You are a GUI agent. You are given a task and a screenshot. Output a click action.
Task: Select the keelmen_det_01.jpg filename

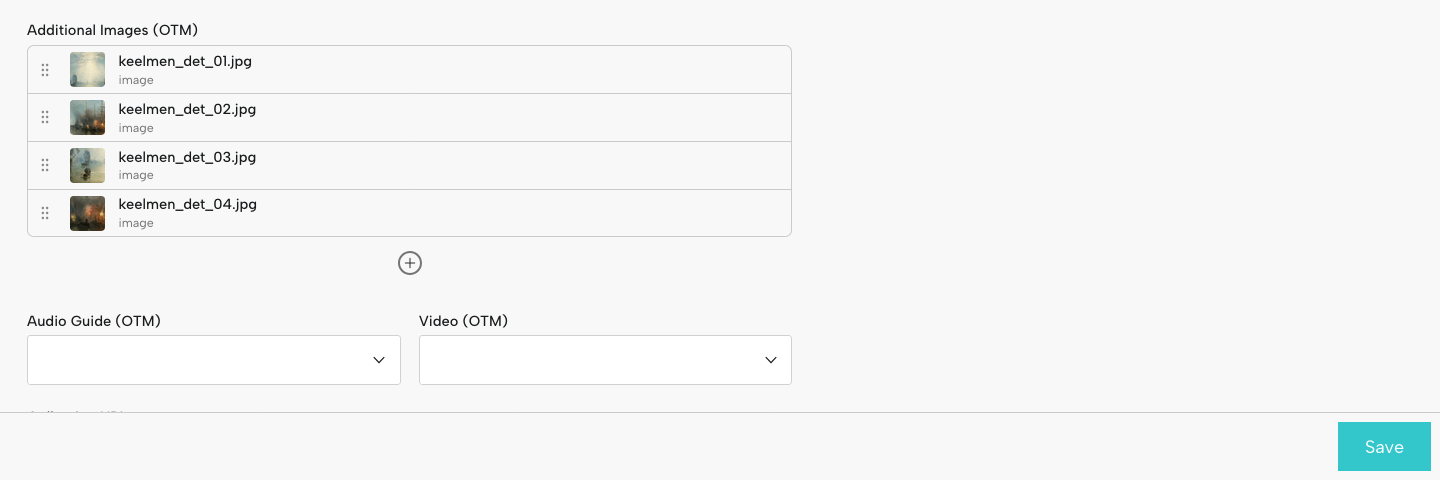click(185, 61)
